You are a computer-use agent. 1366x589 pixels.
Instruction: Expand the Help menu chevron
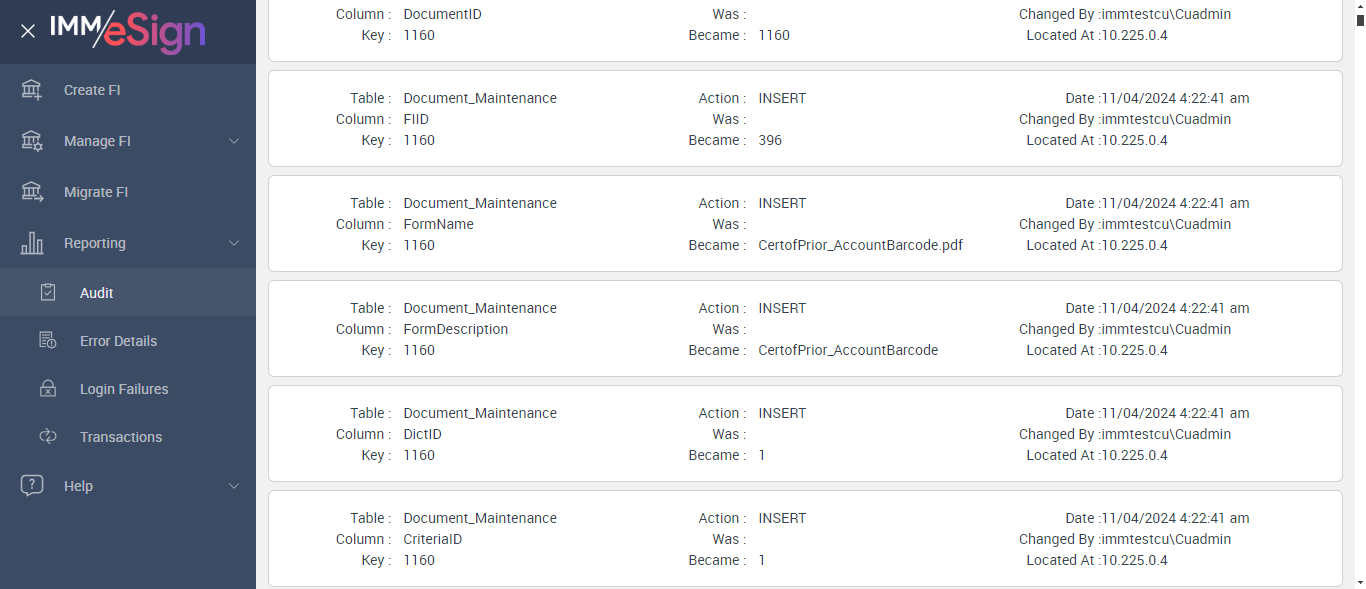234,486
